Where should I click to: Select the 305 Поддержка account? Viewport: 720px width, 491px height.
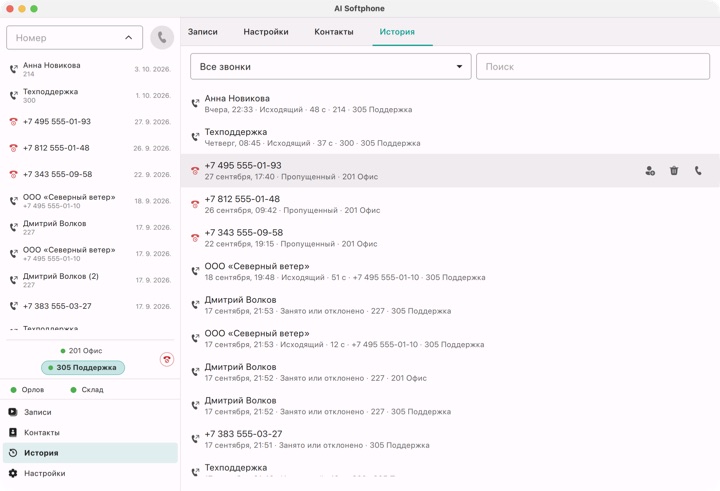83,367
